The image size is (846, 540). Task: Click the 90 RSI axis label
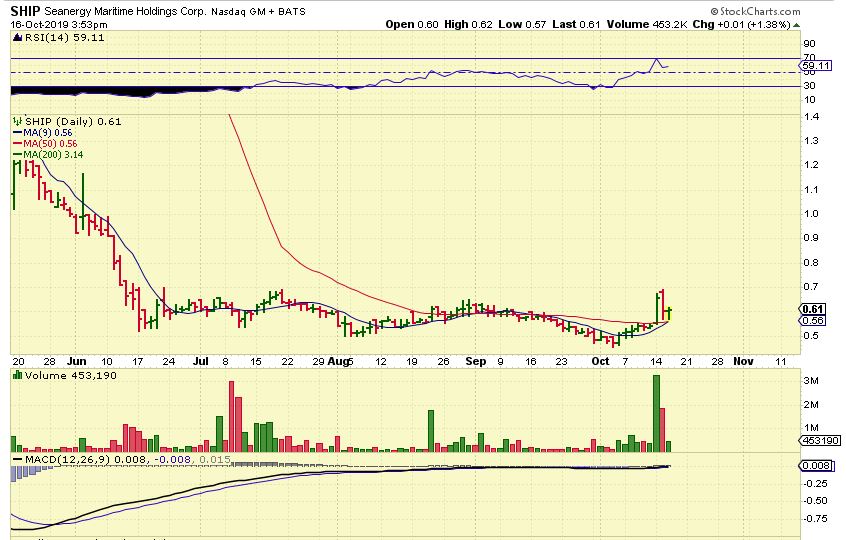point(809,44)
